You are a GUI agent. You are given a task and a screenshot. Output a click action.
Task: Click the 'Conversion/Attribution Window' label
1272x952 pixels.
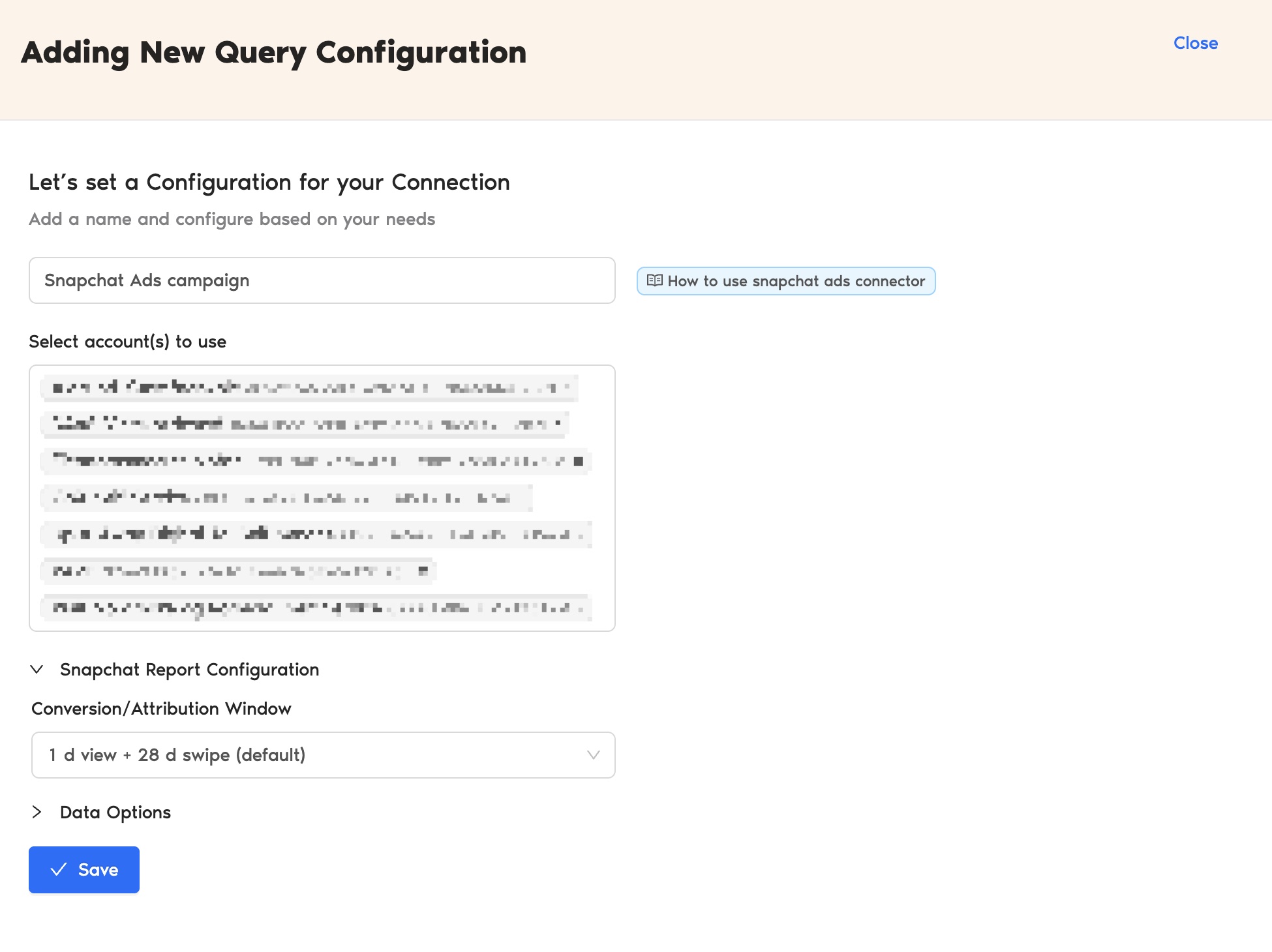click(161, 709)
